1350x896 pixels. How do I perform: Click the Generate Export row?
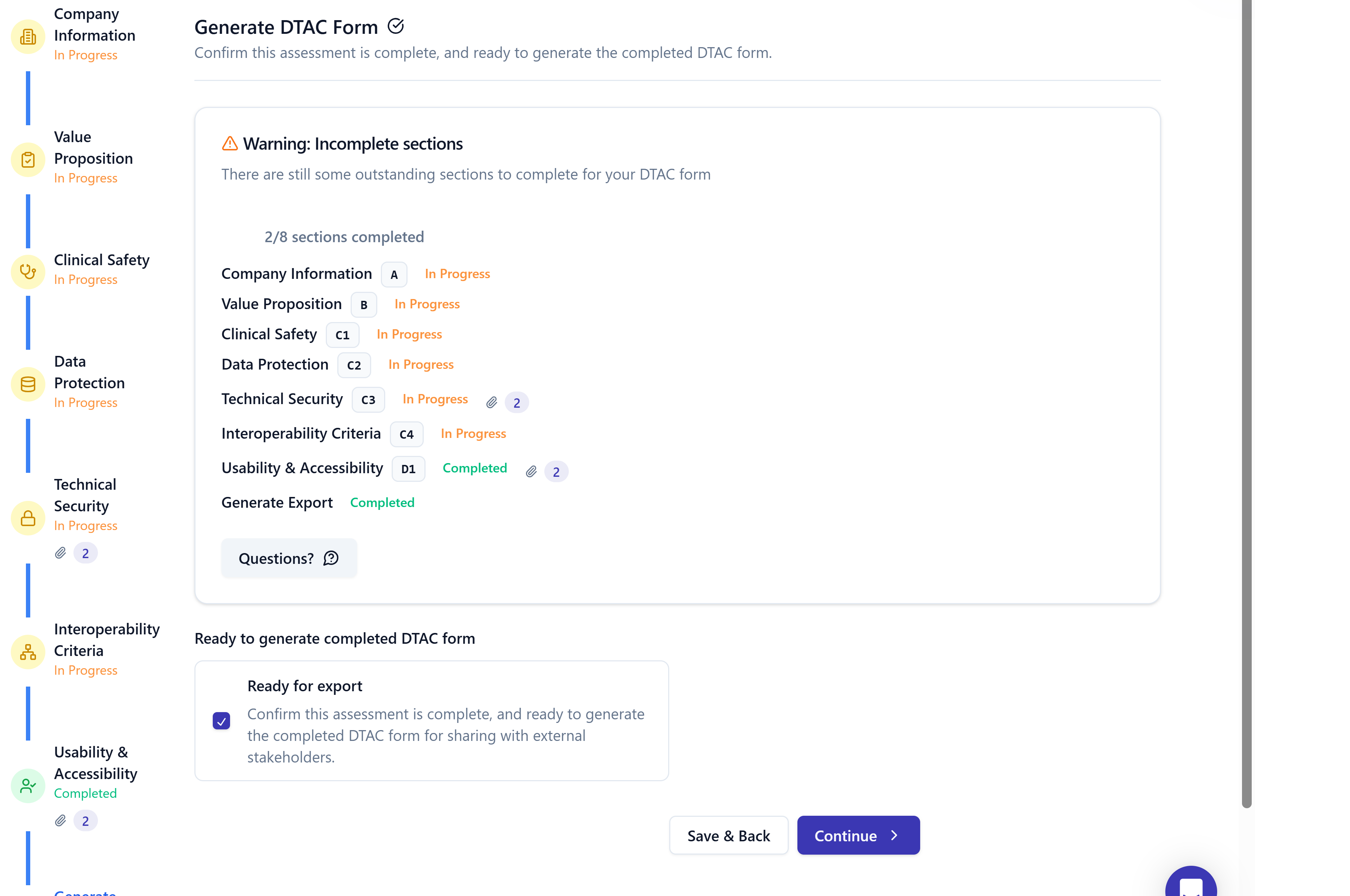[318, 503]
